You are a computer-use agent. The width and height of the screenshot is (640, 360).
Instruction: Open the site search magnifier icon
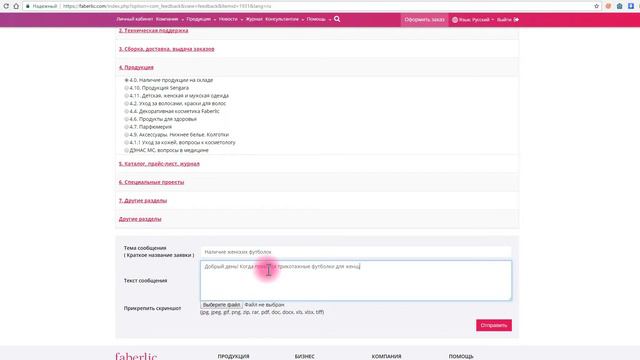tap(337, 19)
